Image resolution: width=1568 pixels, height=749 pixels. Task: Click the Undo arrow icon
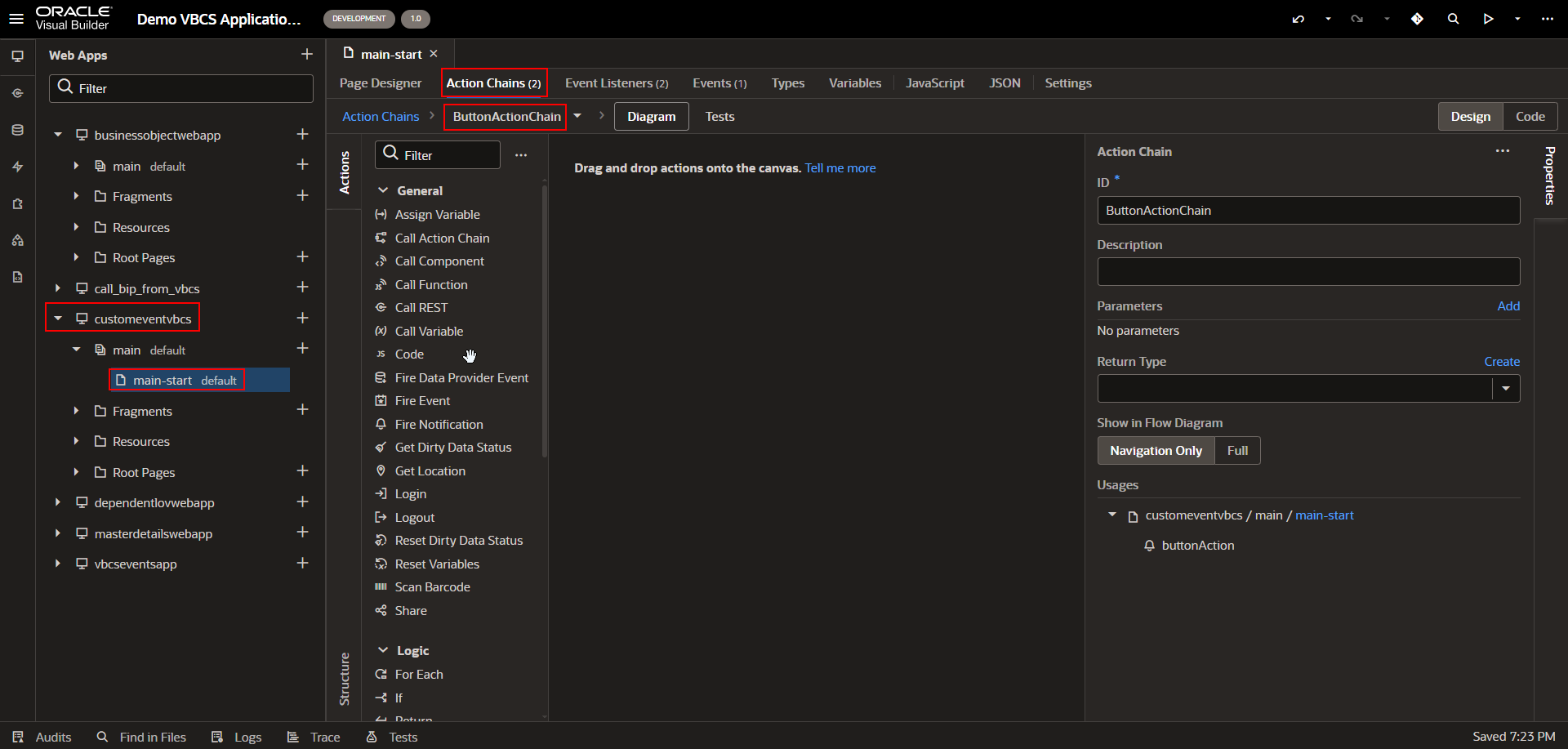coord(1298,18)
